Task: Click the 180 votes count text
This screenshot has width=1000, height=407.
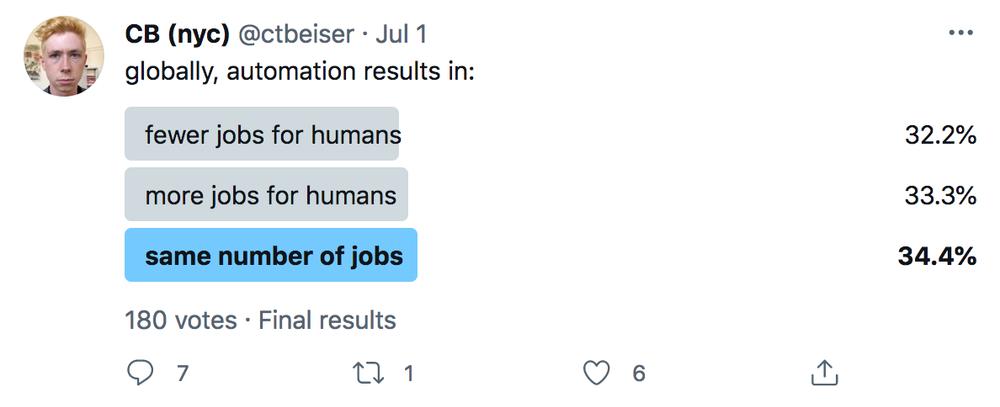Action: (180, 320)
